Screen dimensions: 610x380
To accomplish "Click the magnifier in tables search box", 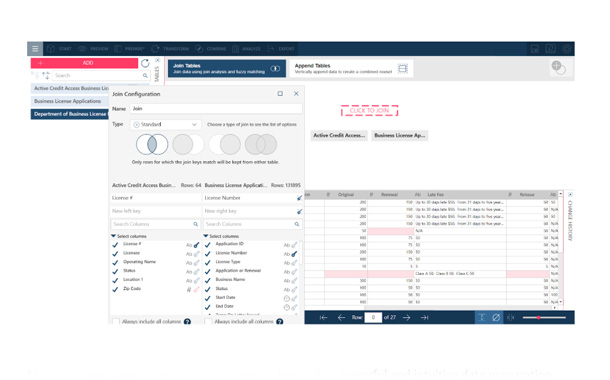I will click(145, 75).
